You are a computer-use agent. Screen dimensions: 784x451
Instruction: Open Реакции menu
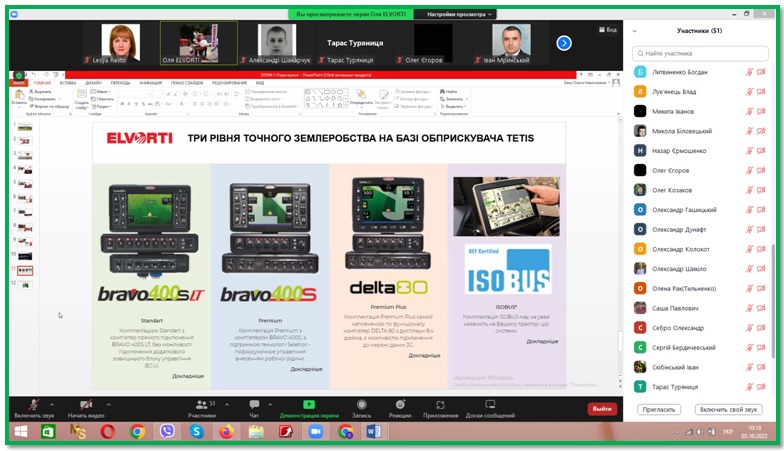click(400, 408)
